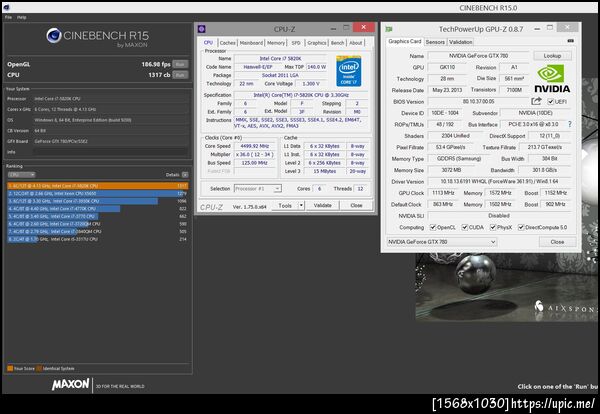Click the CPU-Z Specification field value
The image size is (600, 414).
pos(301,95)
